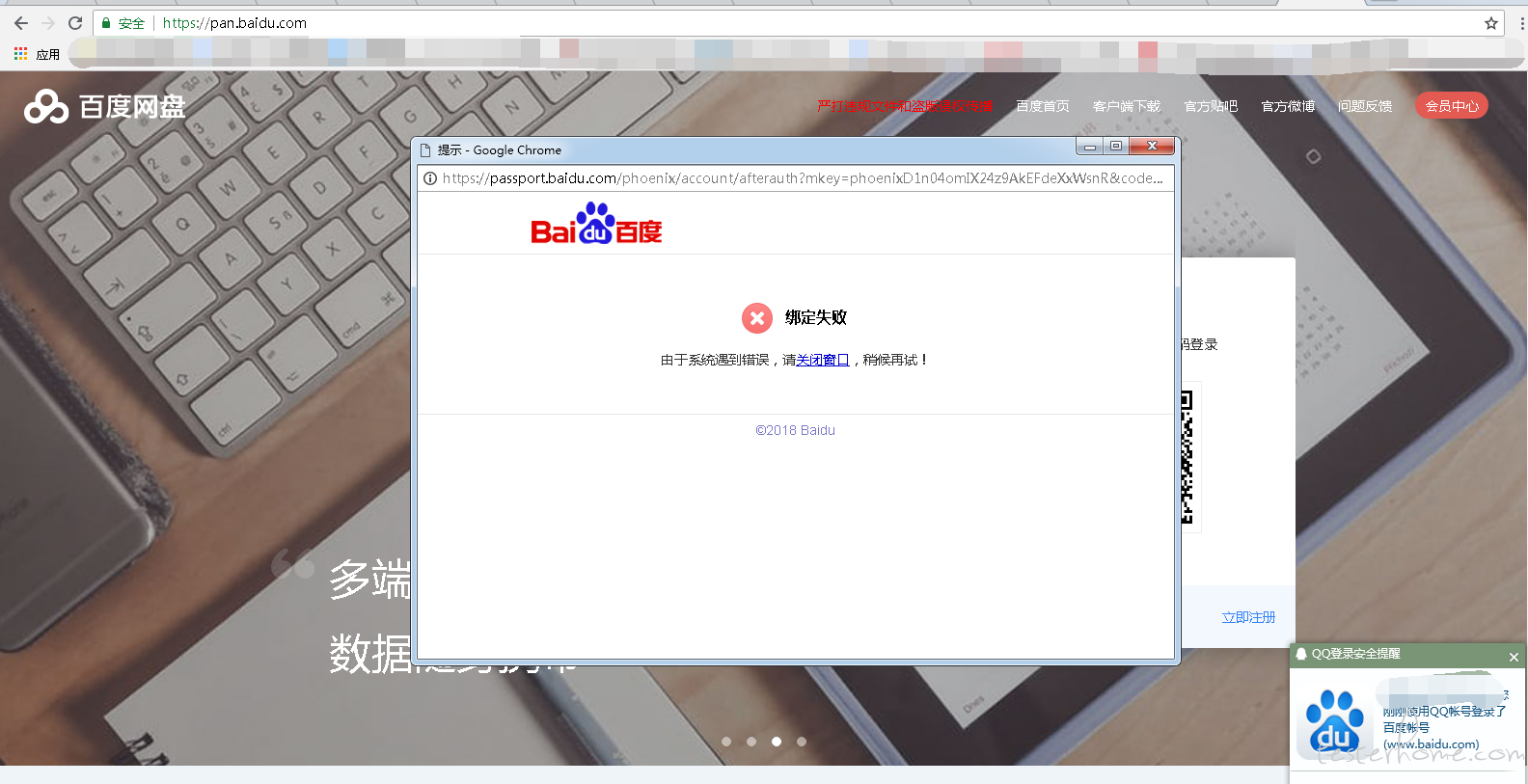Bookmark this page with the star icon
Image resolution: width=1528 pixels, height=784 pixels.
click(1491, 23)
